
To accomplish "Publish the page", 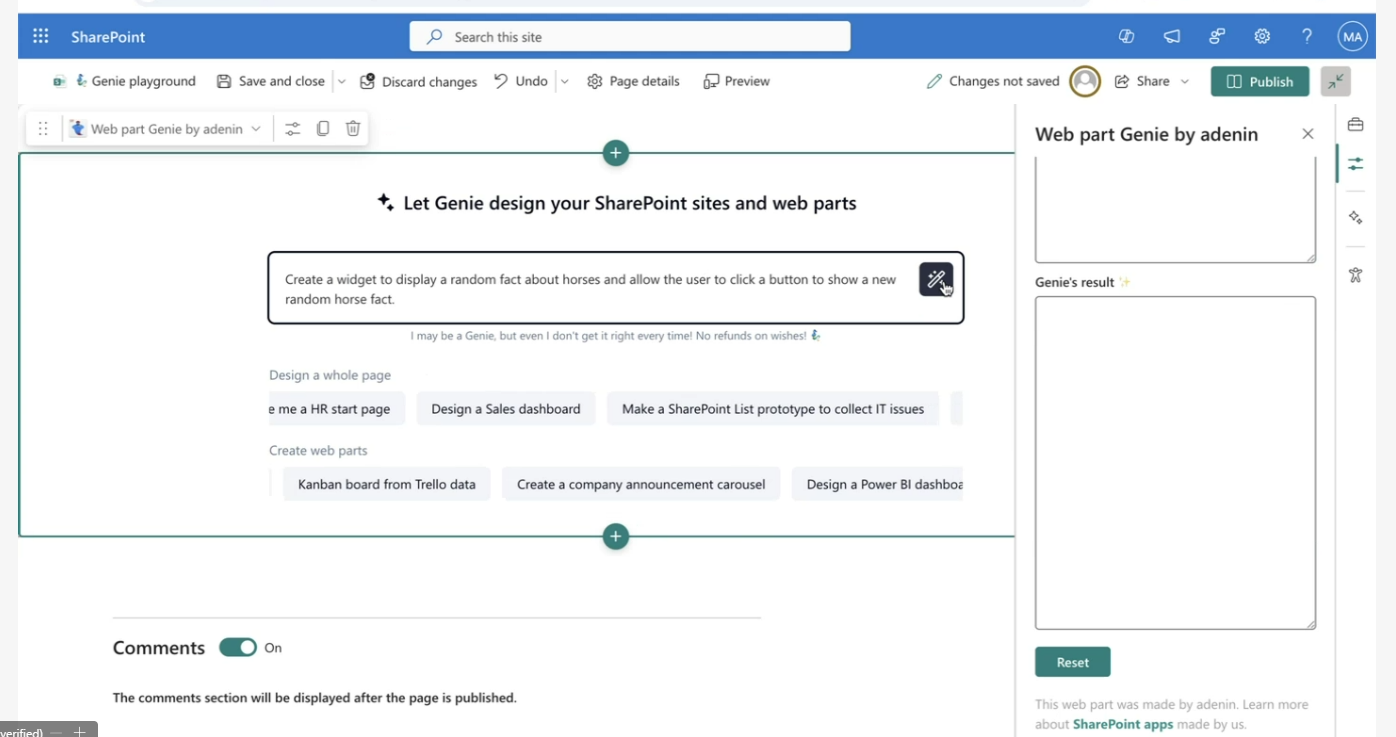I will 1260,81.
